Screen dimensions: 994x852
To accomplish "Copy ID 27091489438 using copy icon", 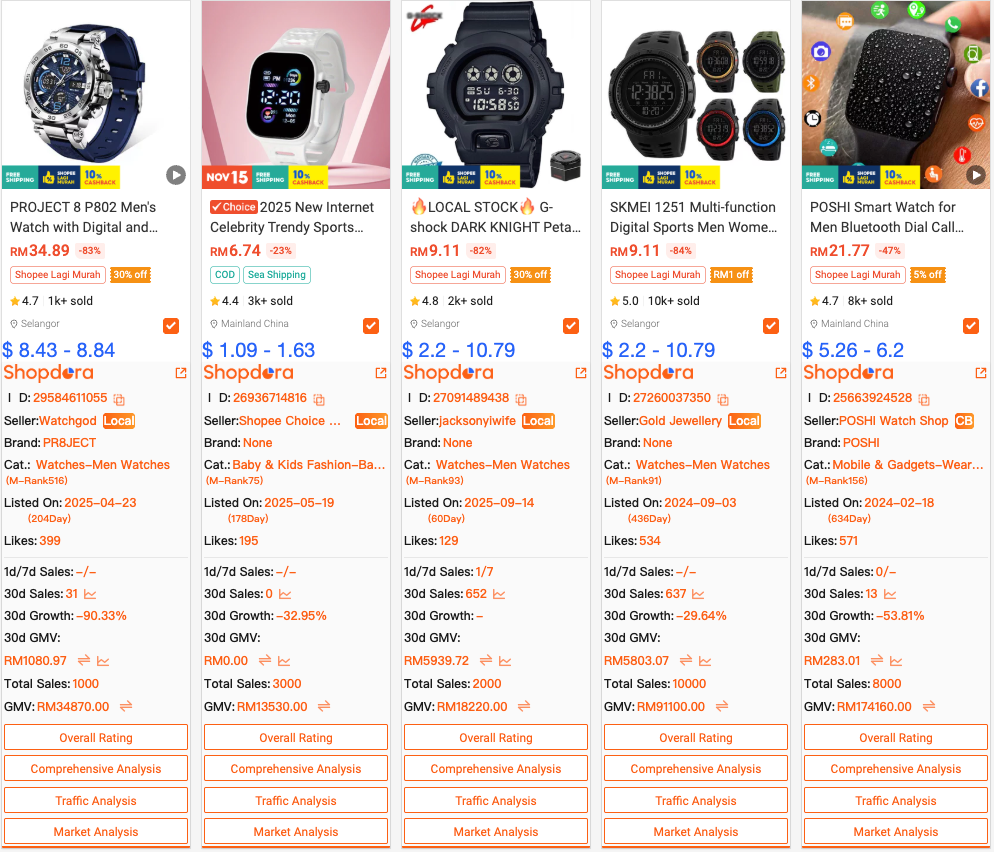I will point(521,399).
